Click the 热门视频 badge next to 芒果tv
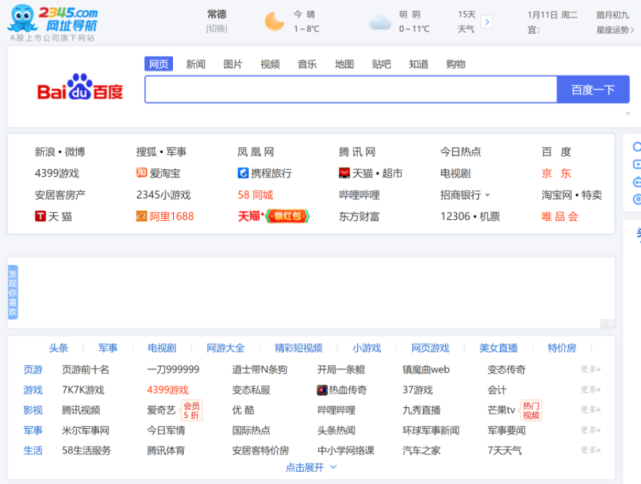 pyautogui.click(x=531, y=410)
